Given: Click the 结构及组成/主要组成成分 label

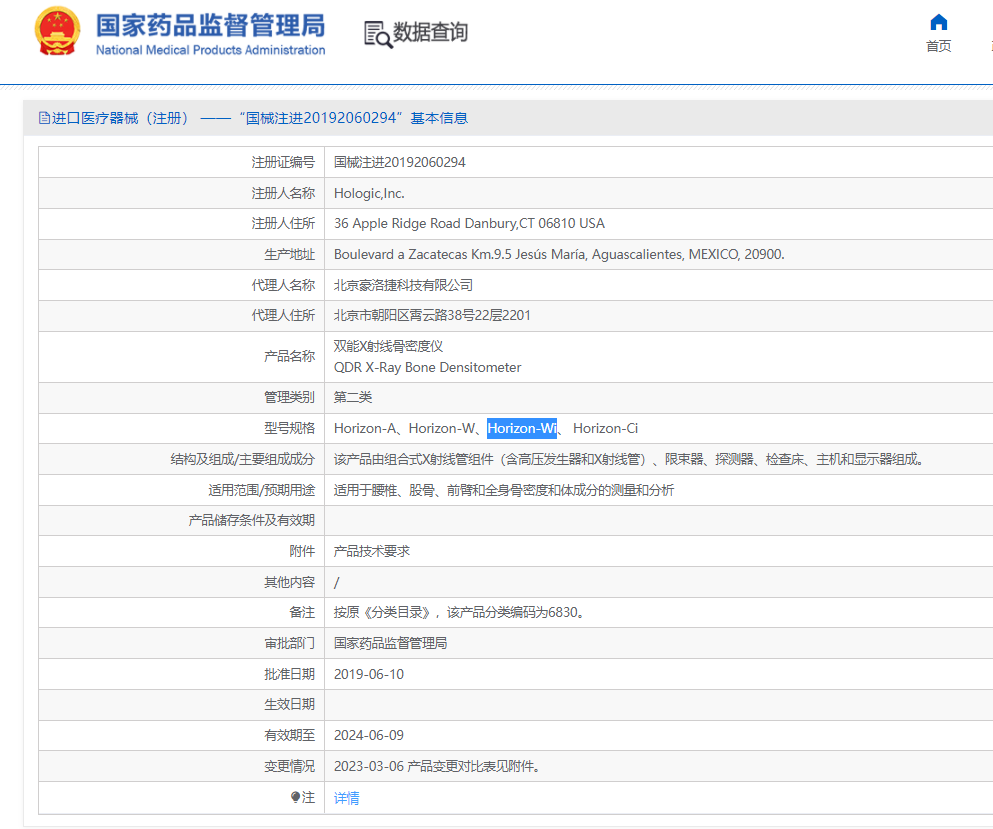Looking at the screenshot, I should pyautogui.click(x=243, y=459).
